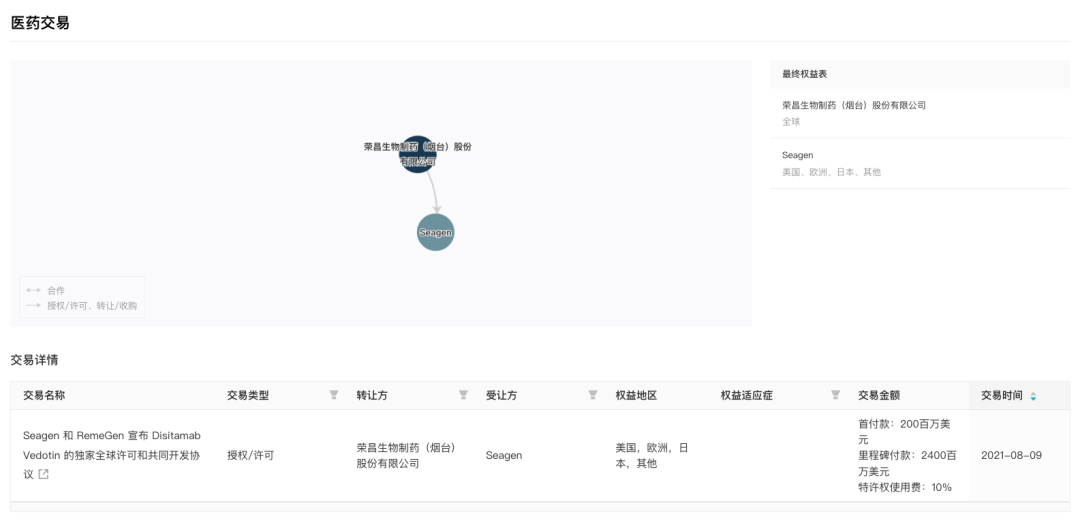The height and width of the screenshot is (523, 1080).
Task: Select the Seagen node in graph
Action: point(435,232)
